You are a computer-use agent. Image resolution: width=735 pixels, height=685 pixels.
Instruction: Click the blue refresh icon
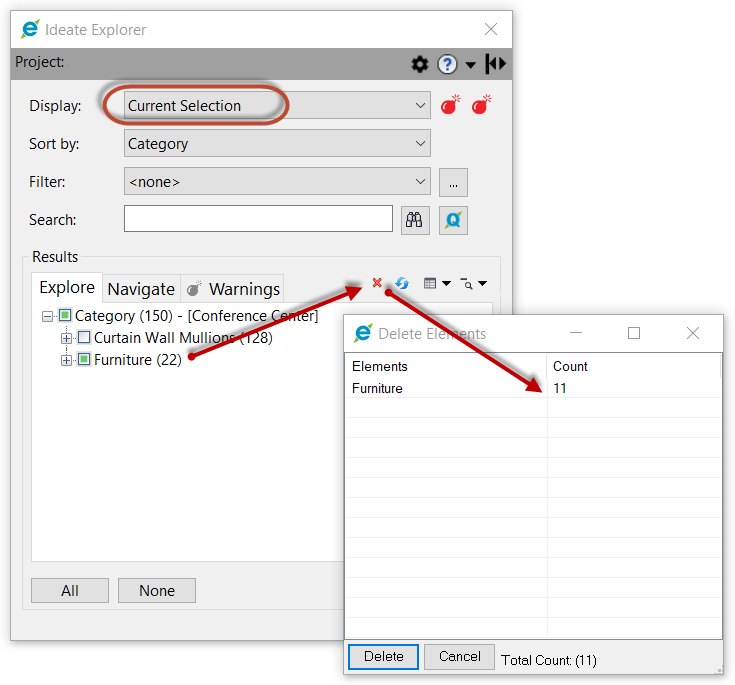tap(402, 283)
